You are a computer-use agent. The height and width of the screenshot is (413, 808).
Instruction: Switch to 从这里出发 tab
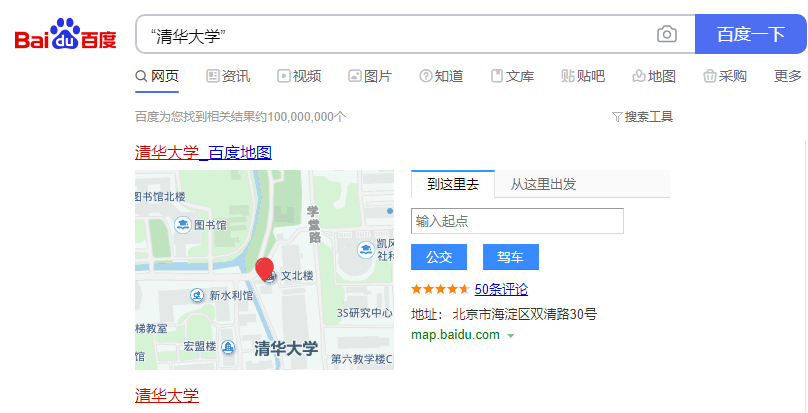pyautogui.click(x=543, y=184)
